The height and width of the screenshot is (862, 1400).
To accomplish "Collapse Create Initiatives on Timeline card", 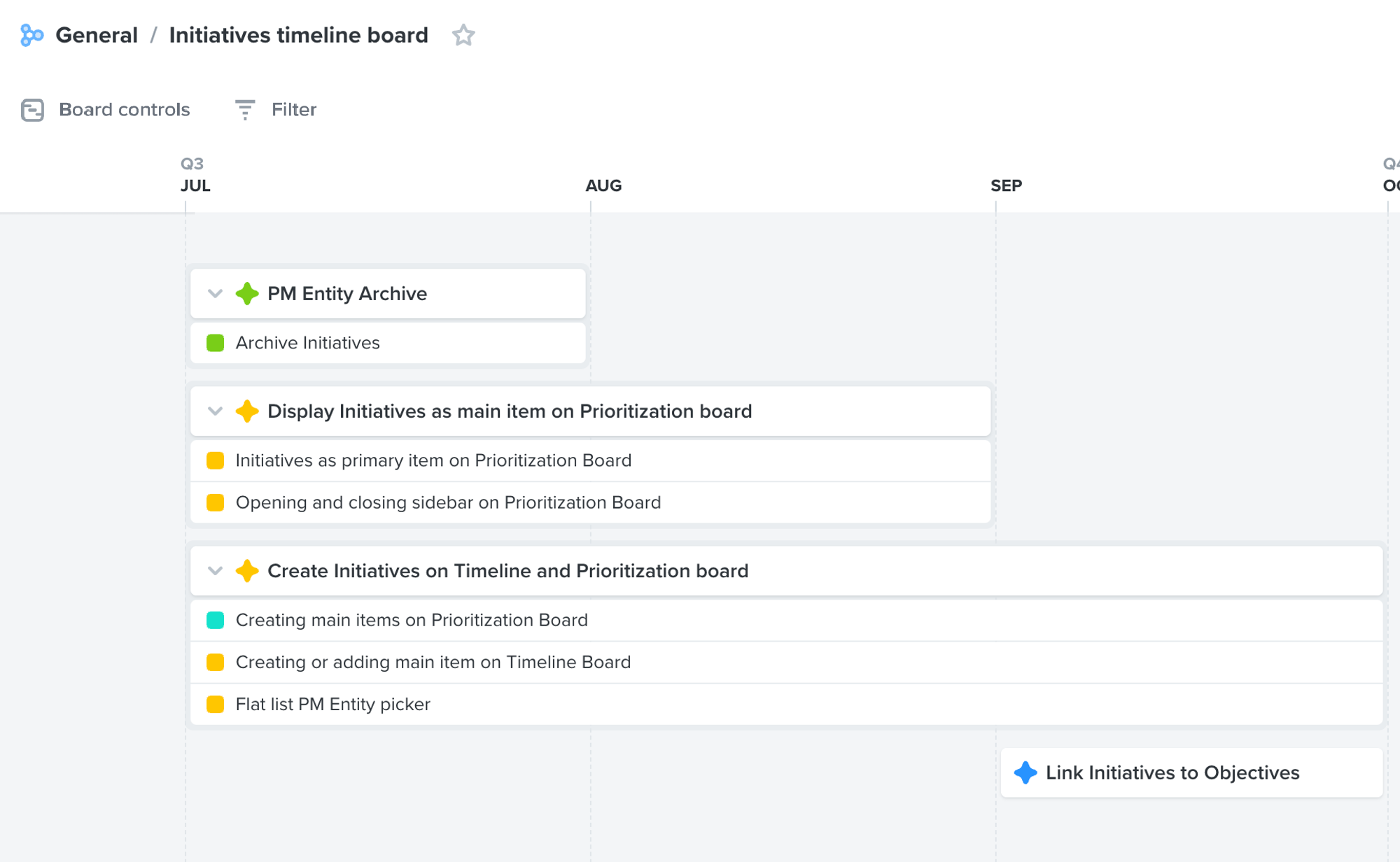I will [215, 571].
